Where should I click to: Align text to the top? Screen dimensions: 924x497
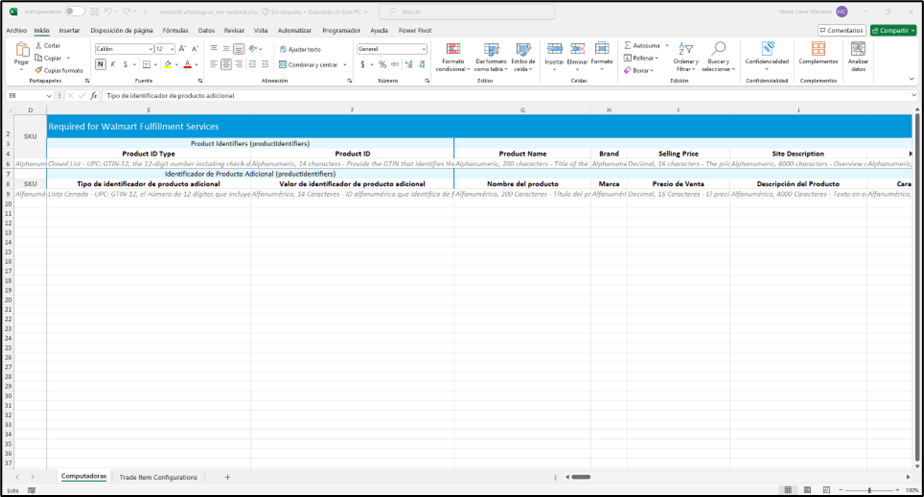click(x=214, y=49)
